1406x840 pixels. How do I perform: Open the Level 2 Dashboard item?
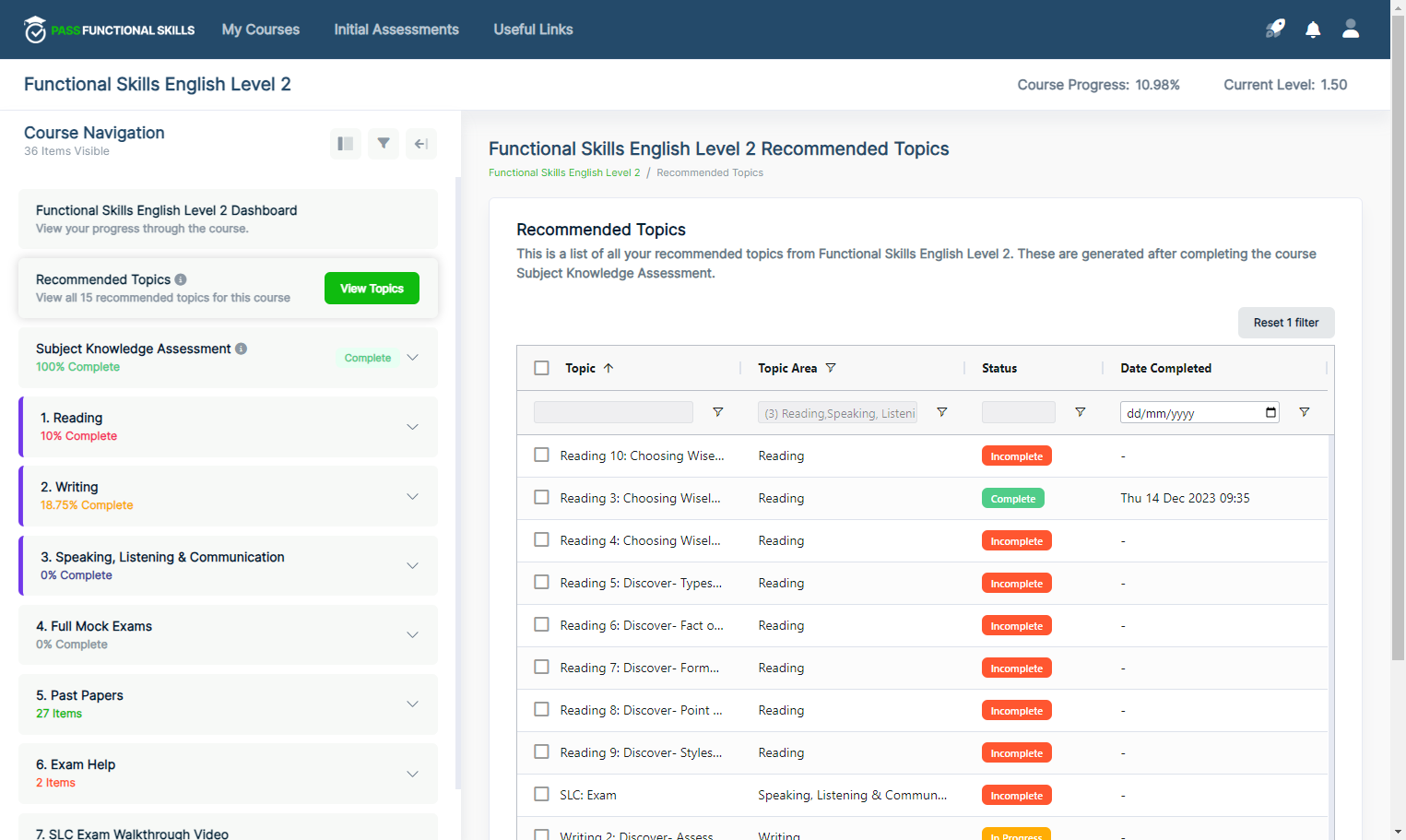pyautogui.click(x=229, y=219)
